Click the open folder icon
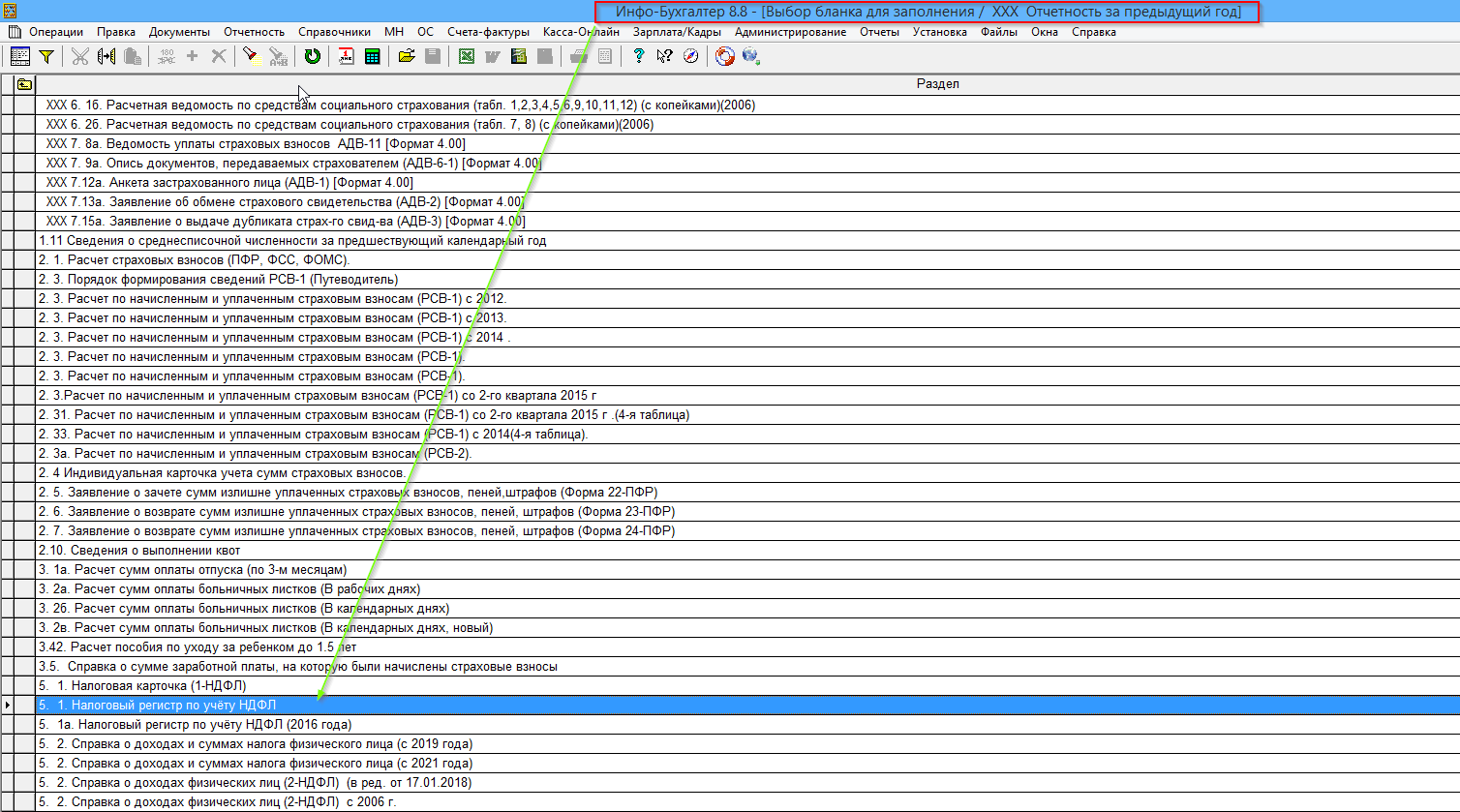Screen dimensions: 1460x812 [x=407, y=57]
